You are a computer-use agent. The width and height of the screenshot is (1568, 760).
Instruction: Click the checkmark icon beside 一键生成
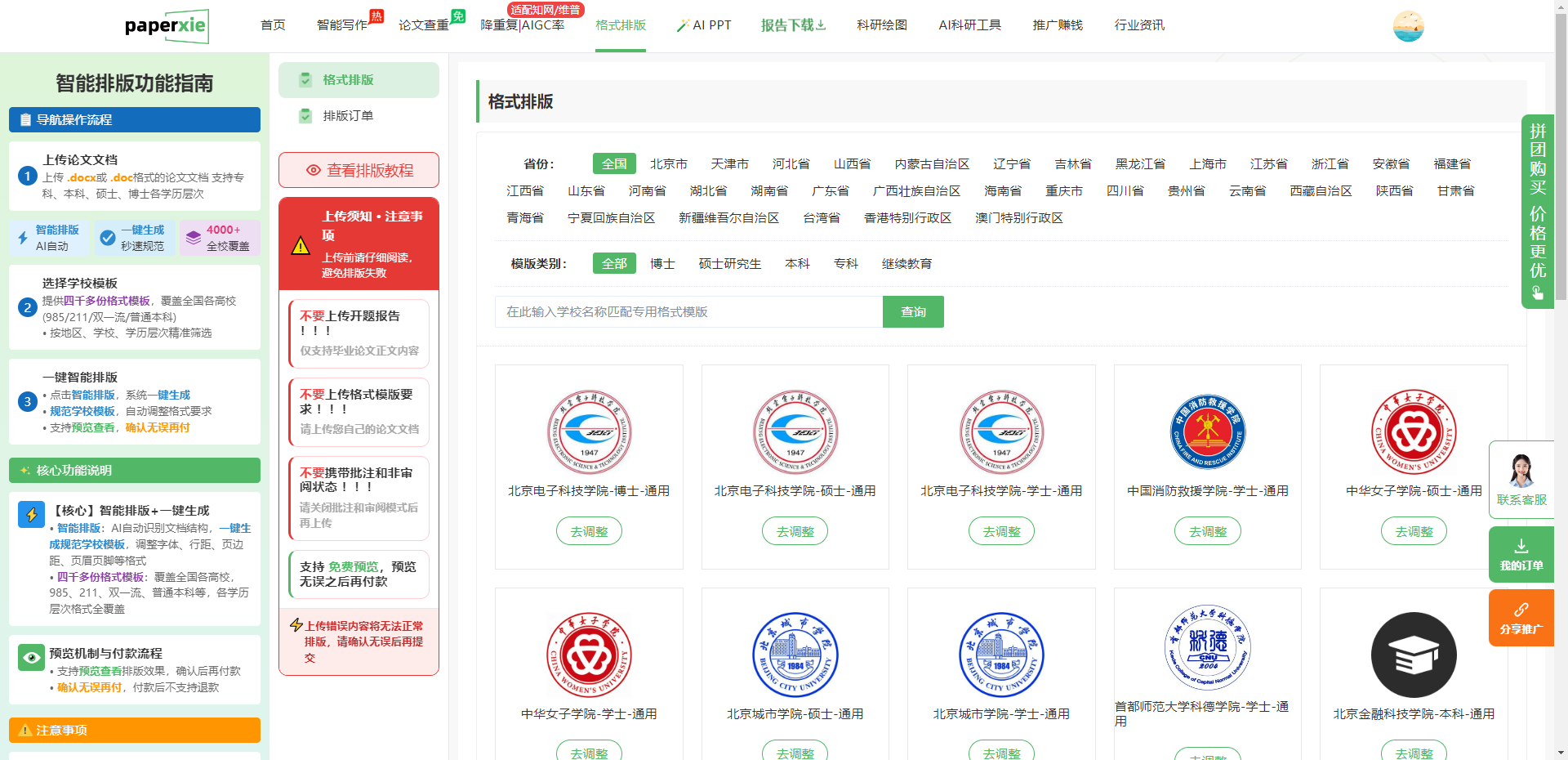coord(107,238)
